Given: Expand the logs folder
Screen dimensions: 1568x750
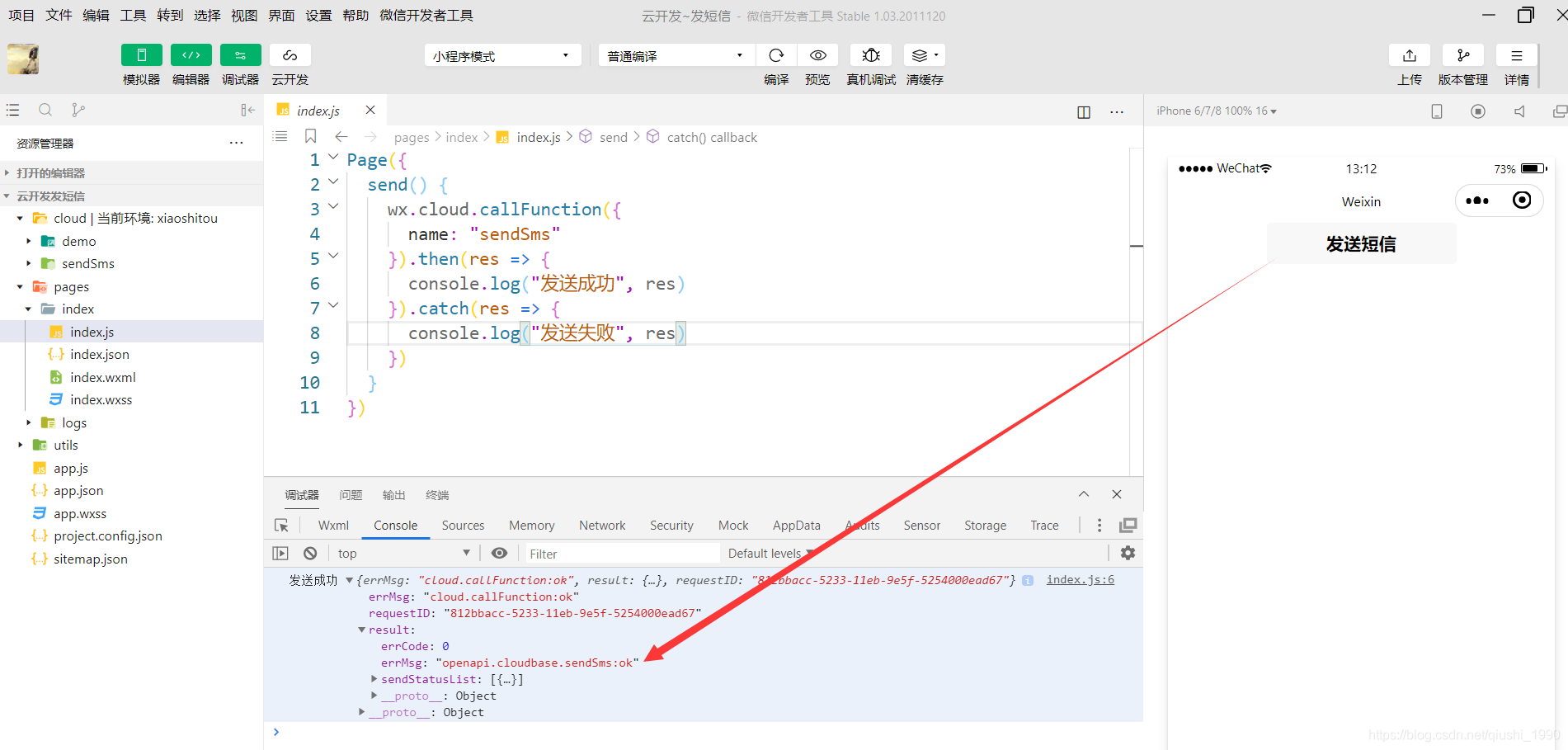Looking at the screenshot, I should [x=28, y=422].
